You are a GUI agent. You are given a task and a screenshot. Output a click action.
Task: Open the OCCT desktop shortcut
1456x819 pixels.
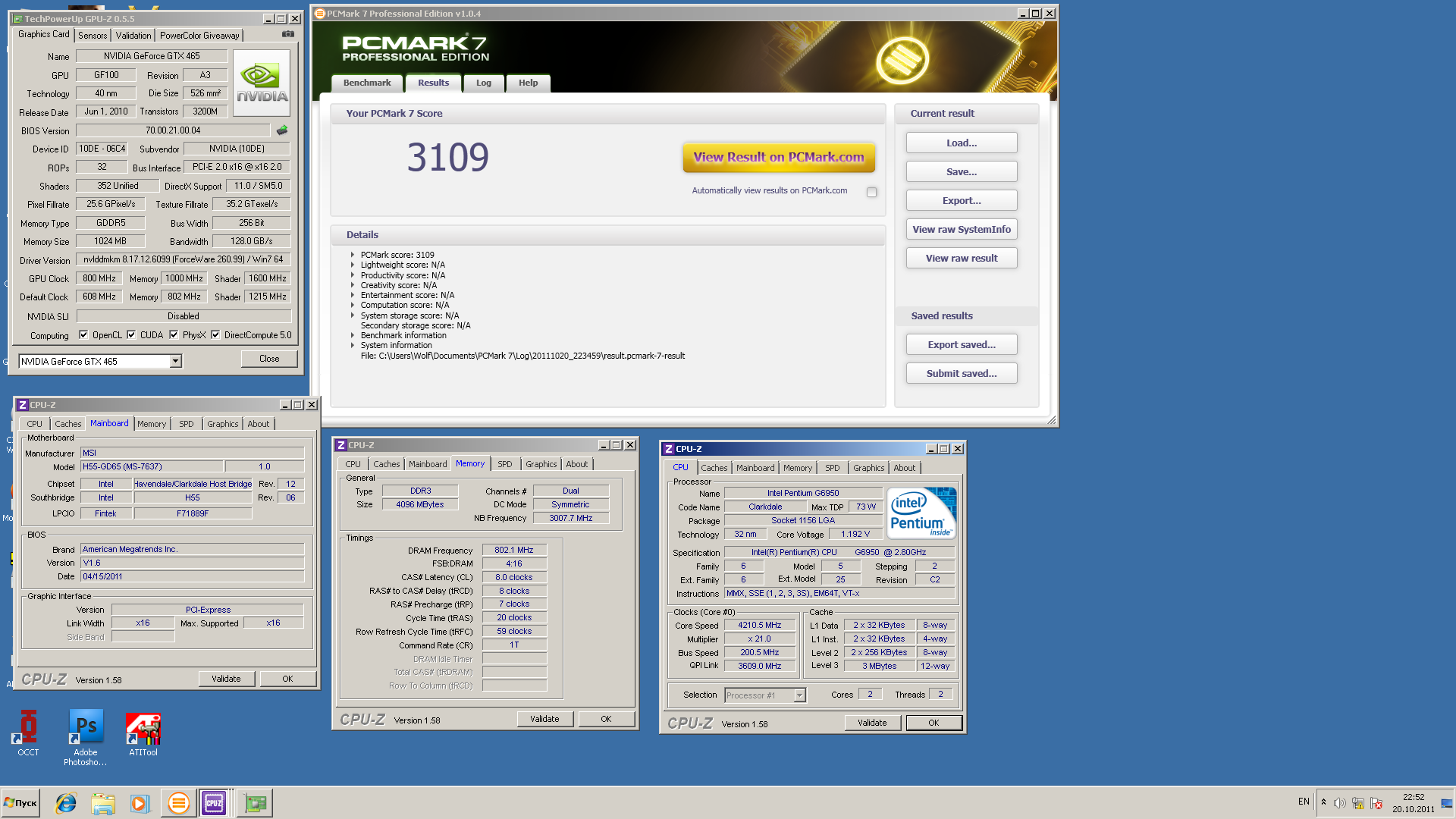click(x=28, y=733)
